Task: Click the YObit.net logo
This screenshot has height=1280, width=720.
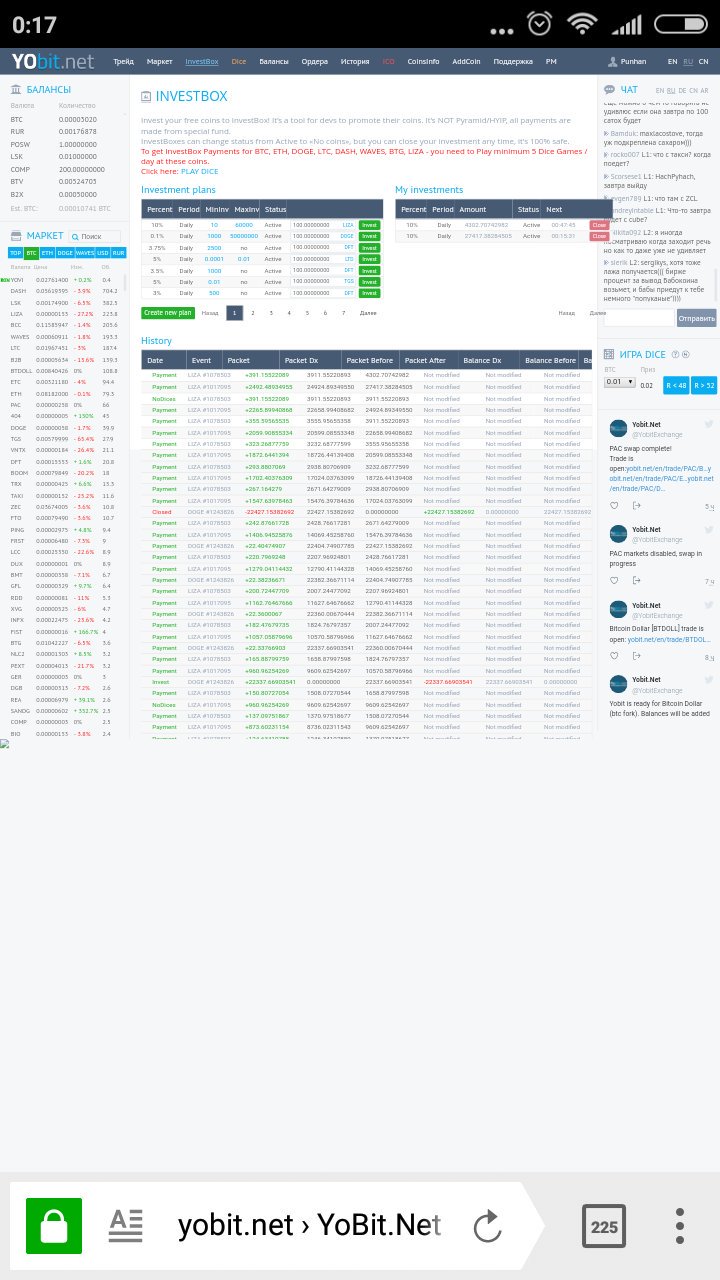Action: click(x=53, y=61)
